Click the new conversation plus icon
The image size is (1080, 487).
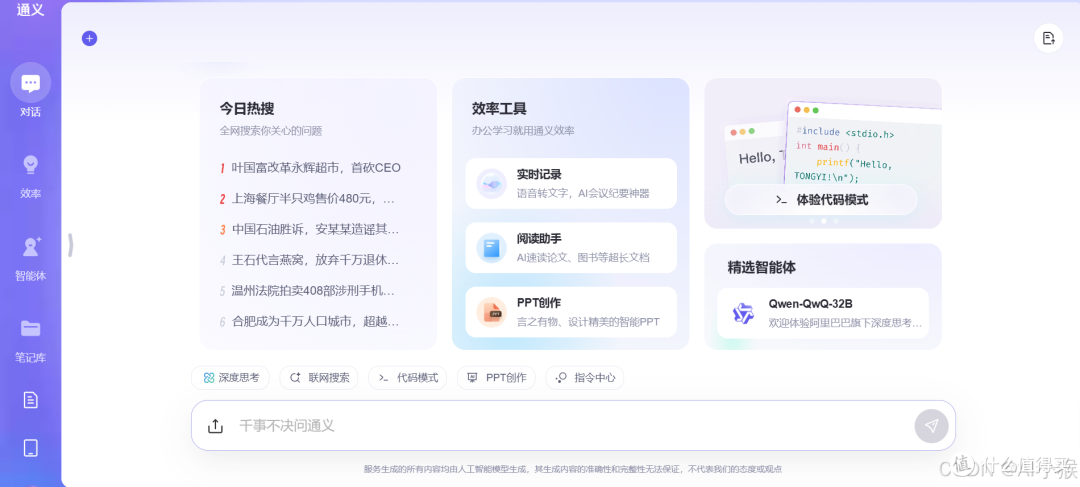coord(90,39)
